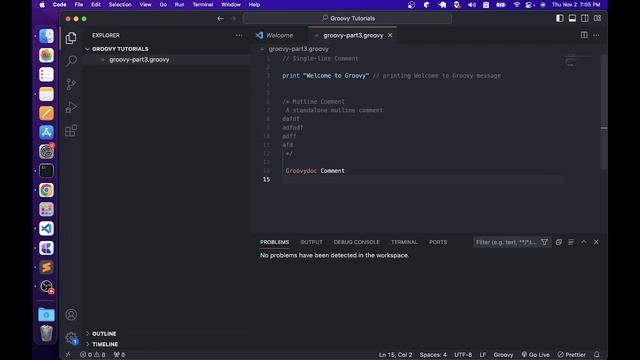
Task: Click the ports forwarded status item
Action: [x=120, y=355]
